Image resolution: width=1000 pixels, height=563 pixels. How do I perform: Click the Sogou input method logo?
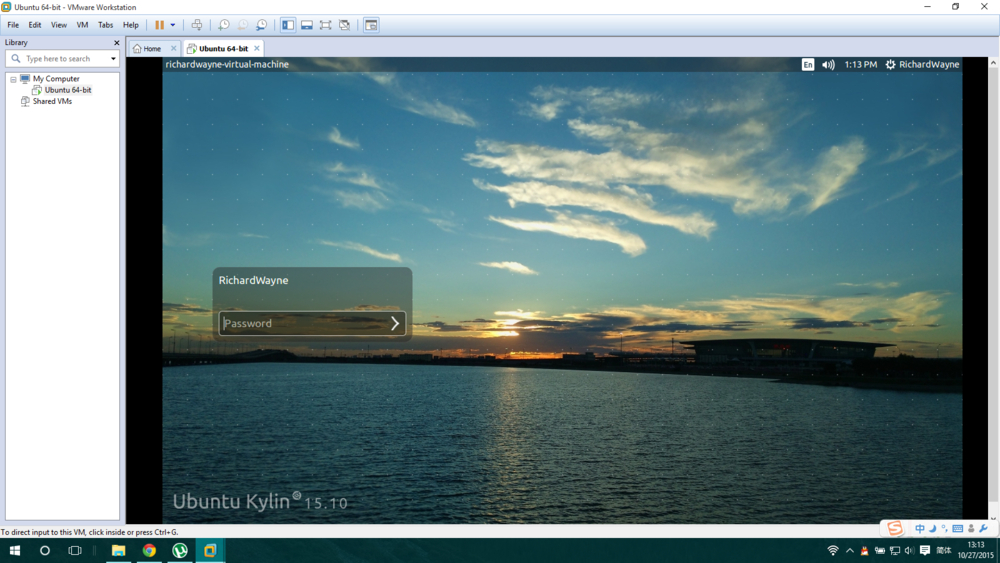[895, 528]
